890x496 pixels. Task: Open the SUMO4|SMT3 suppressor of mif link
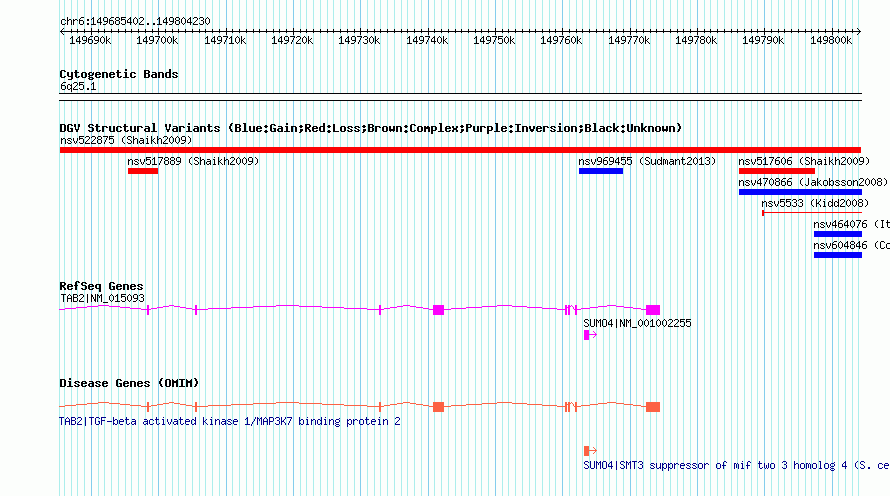tap(736, 465)
